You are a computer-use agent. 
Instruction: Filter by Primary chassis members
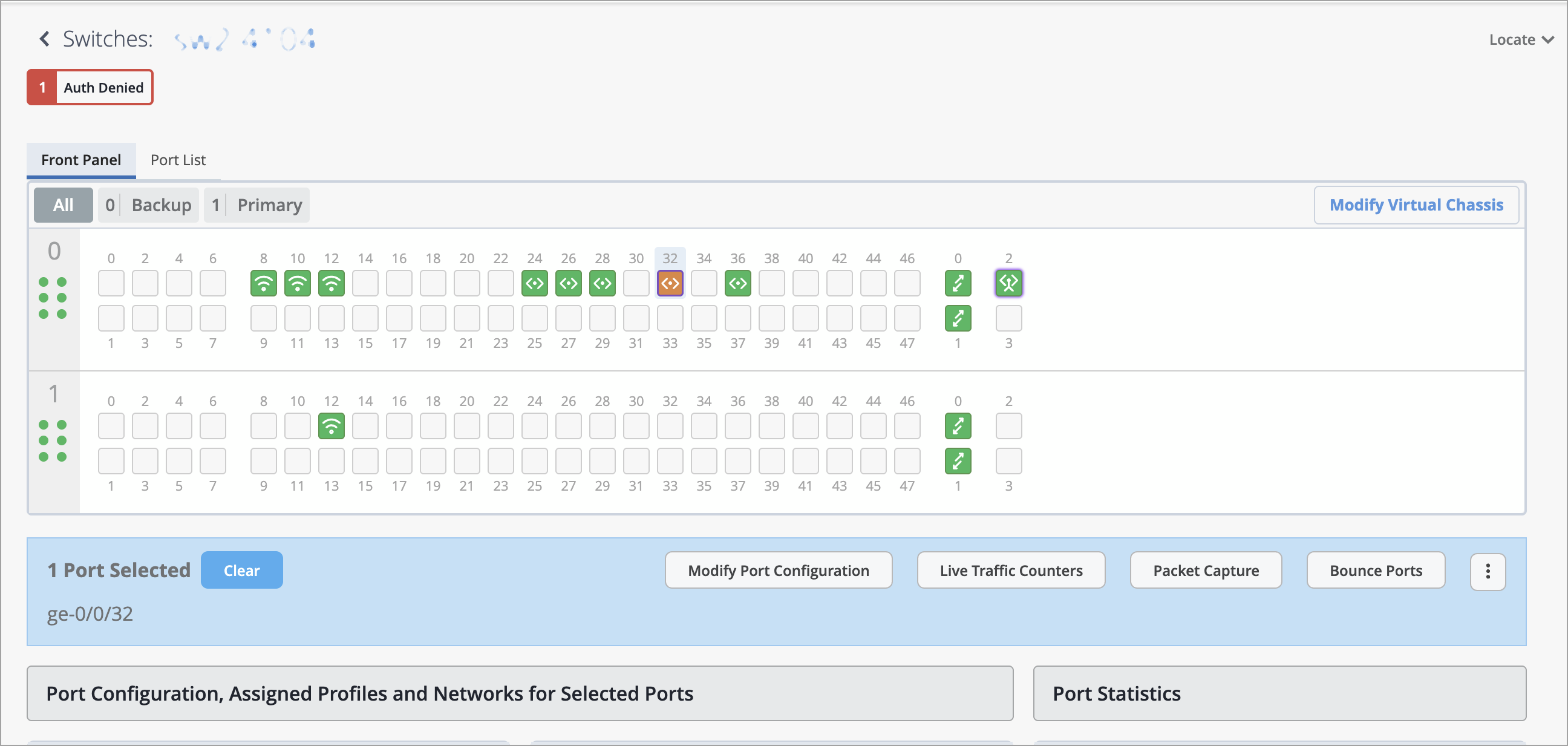click(256, 205)
